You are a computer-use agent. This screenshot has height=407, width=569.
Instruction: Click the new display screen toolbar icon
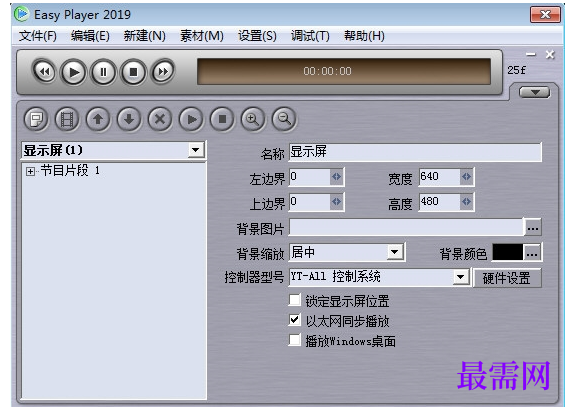(x=36, y=119)
